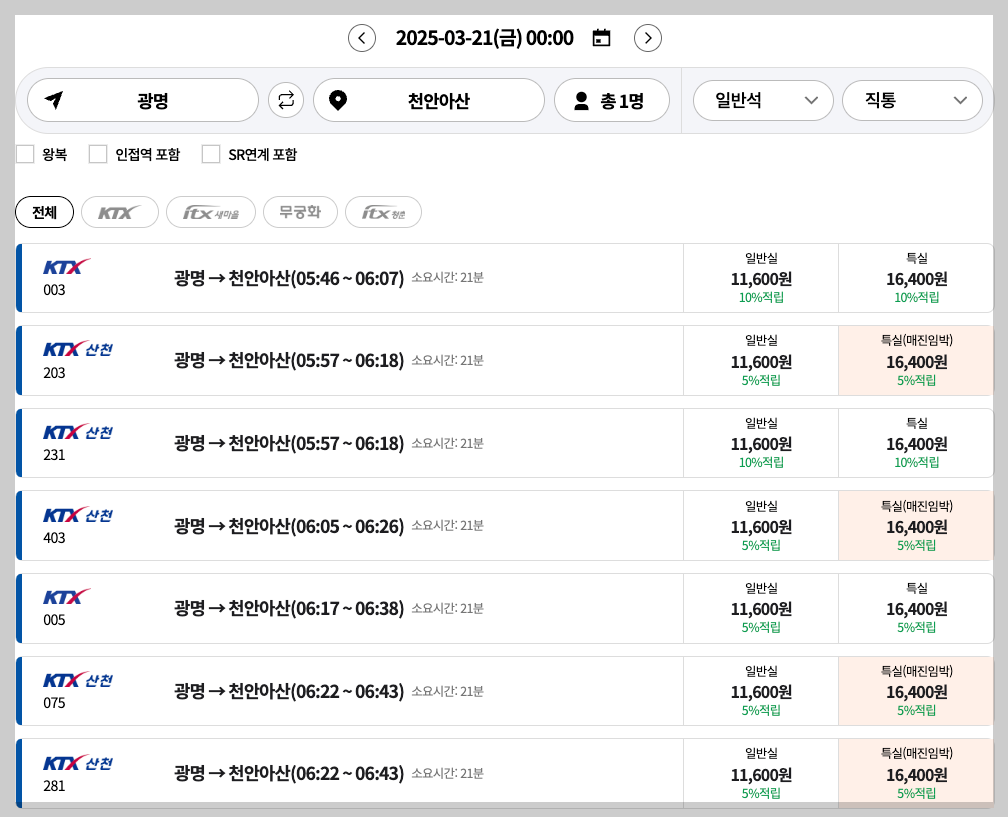Check the 인접역 포함 option
The image size is (1008, 817).
(97, 154)
